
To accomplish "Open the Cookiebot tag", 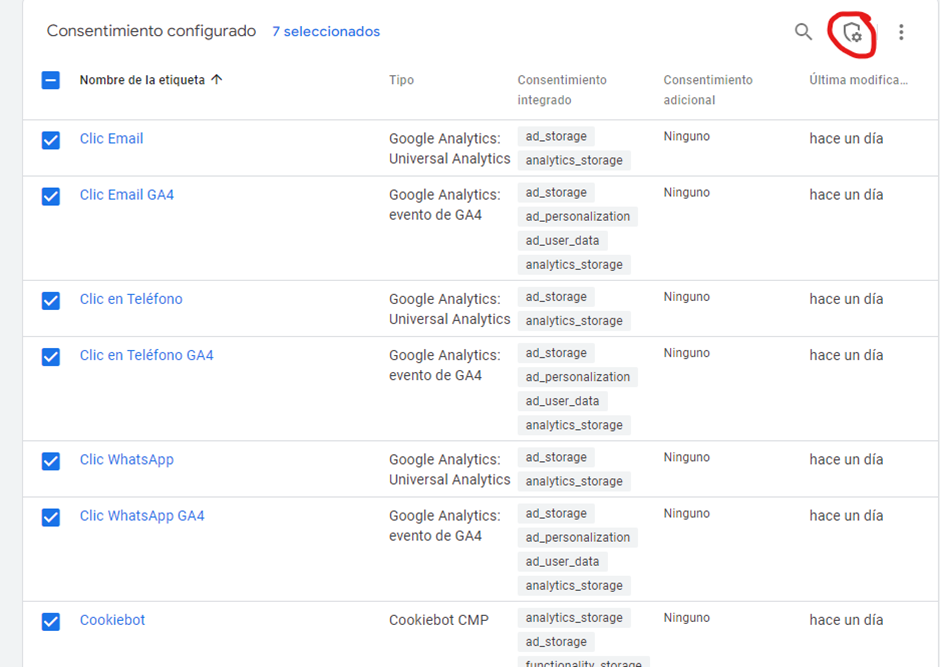I will tap(113, 620).
